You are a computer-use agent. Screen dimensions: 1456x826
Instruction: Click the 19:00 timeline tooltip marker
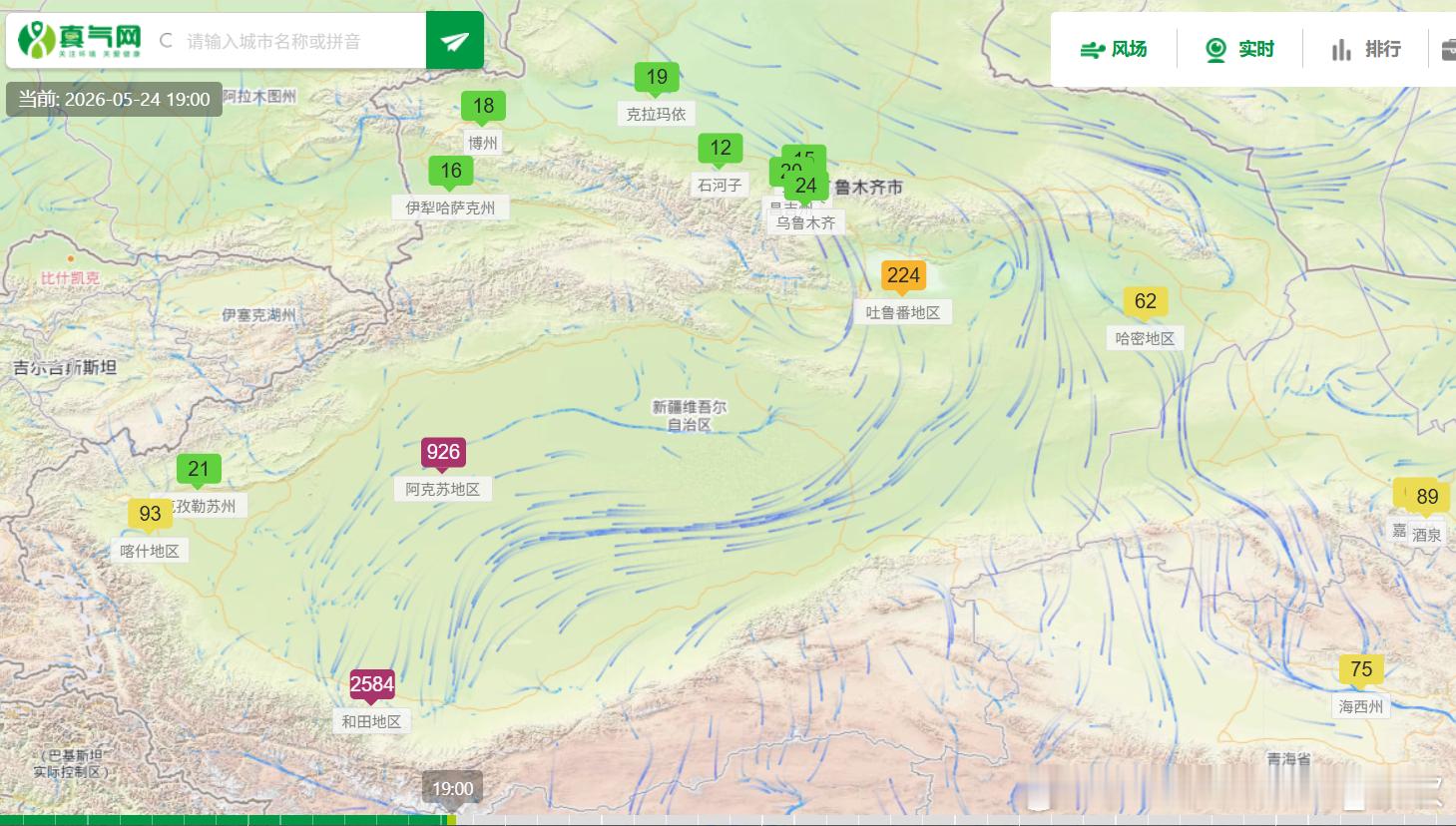coord(453,788)
